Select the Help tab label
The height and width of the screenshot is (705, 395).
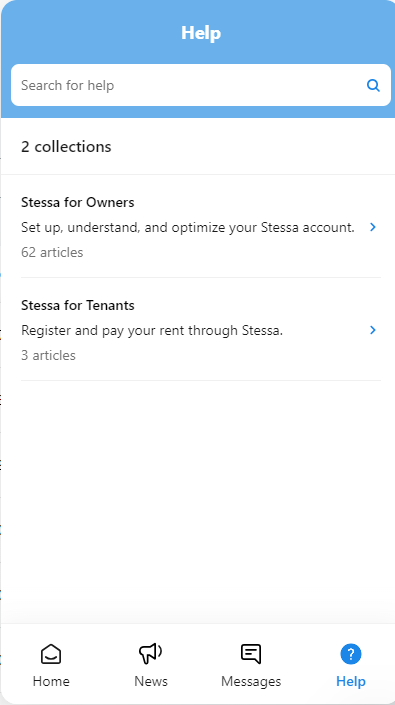(x=351, y=681)
